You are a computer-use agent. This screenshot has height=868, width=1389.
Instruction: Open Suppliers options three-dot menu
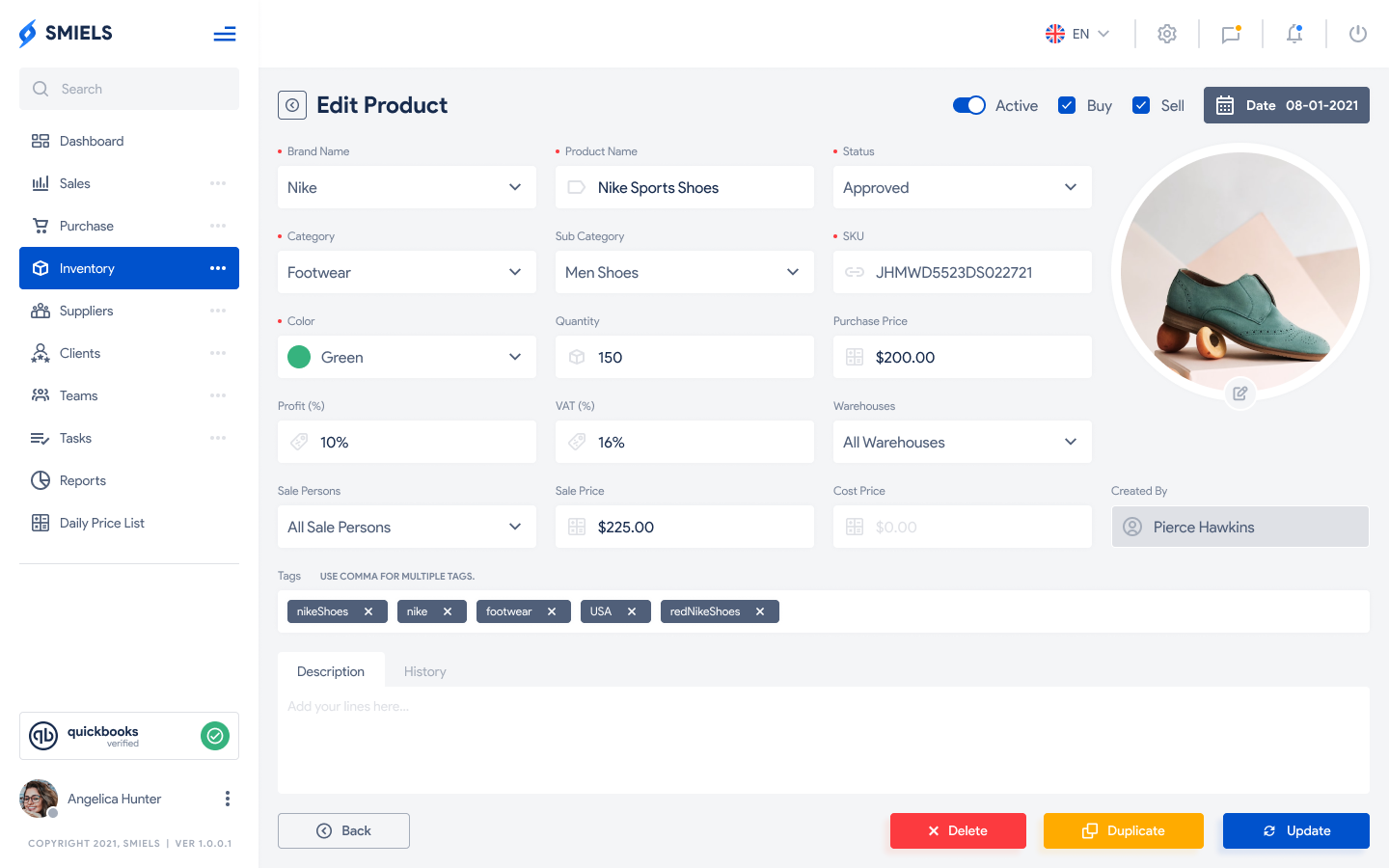pyautogui.click(x=218, y=311)
